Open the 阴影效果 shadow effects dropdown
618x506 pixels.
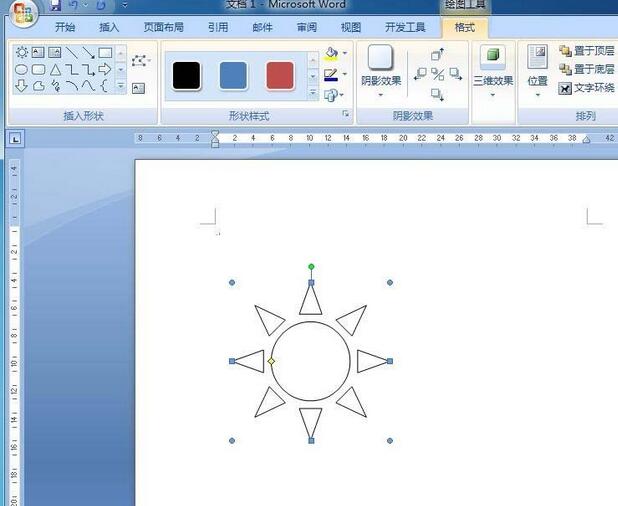click(381, 71)
